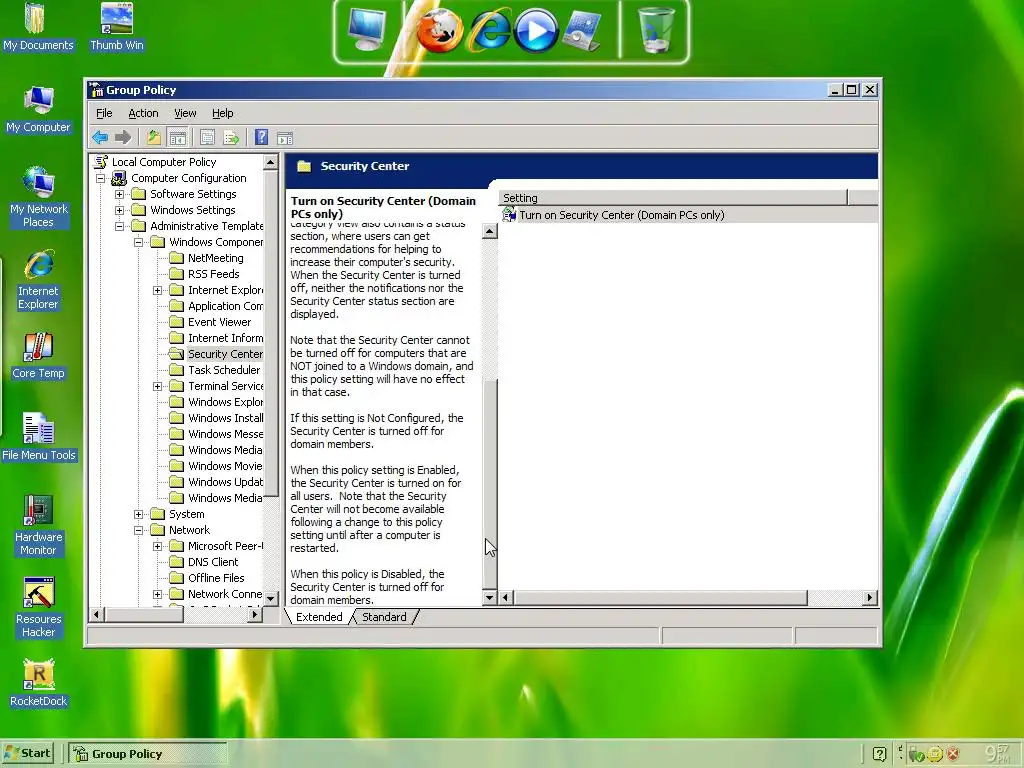Expand the Windows Settings node

(x=119, y=210)
